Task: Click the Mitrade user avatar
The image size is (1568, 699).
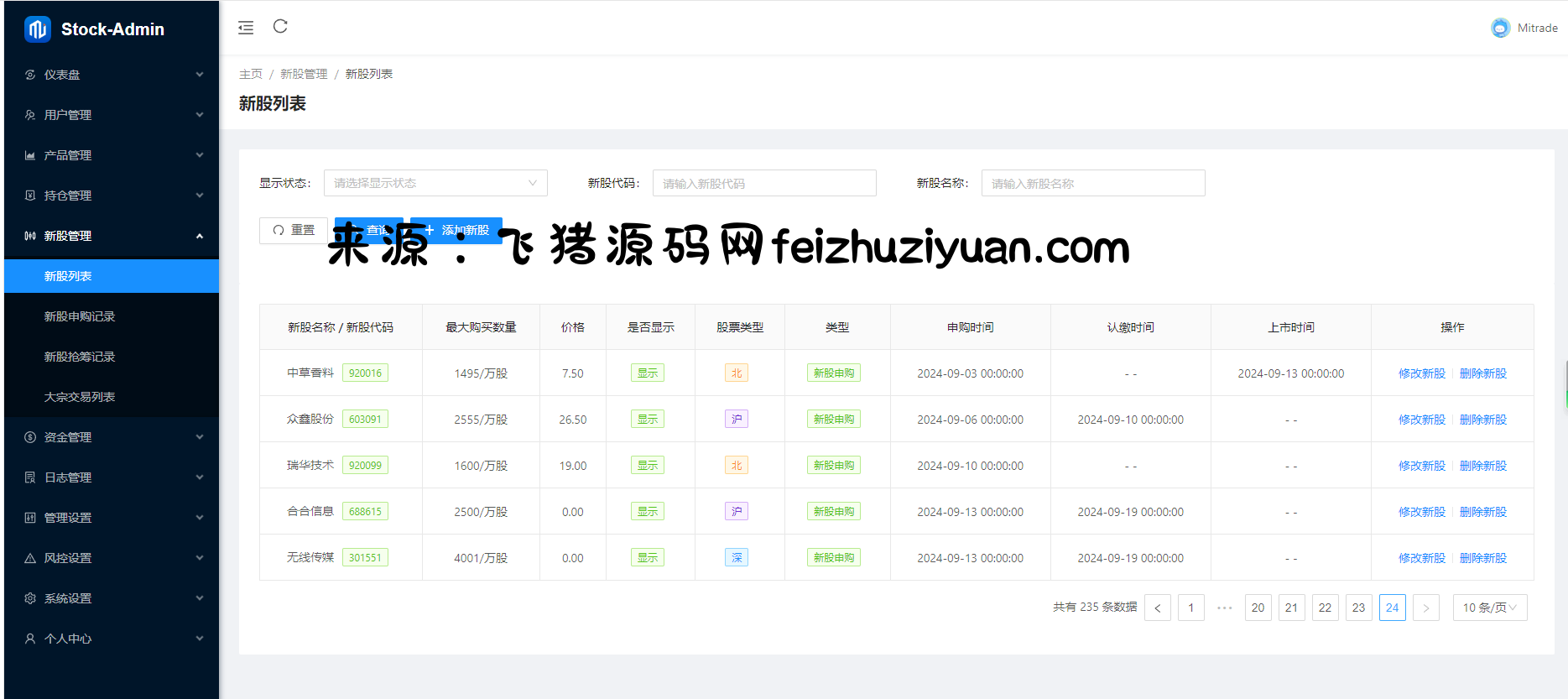Action: pyautogui.click(x=1500, y=28)
